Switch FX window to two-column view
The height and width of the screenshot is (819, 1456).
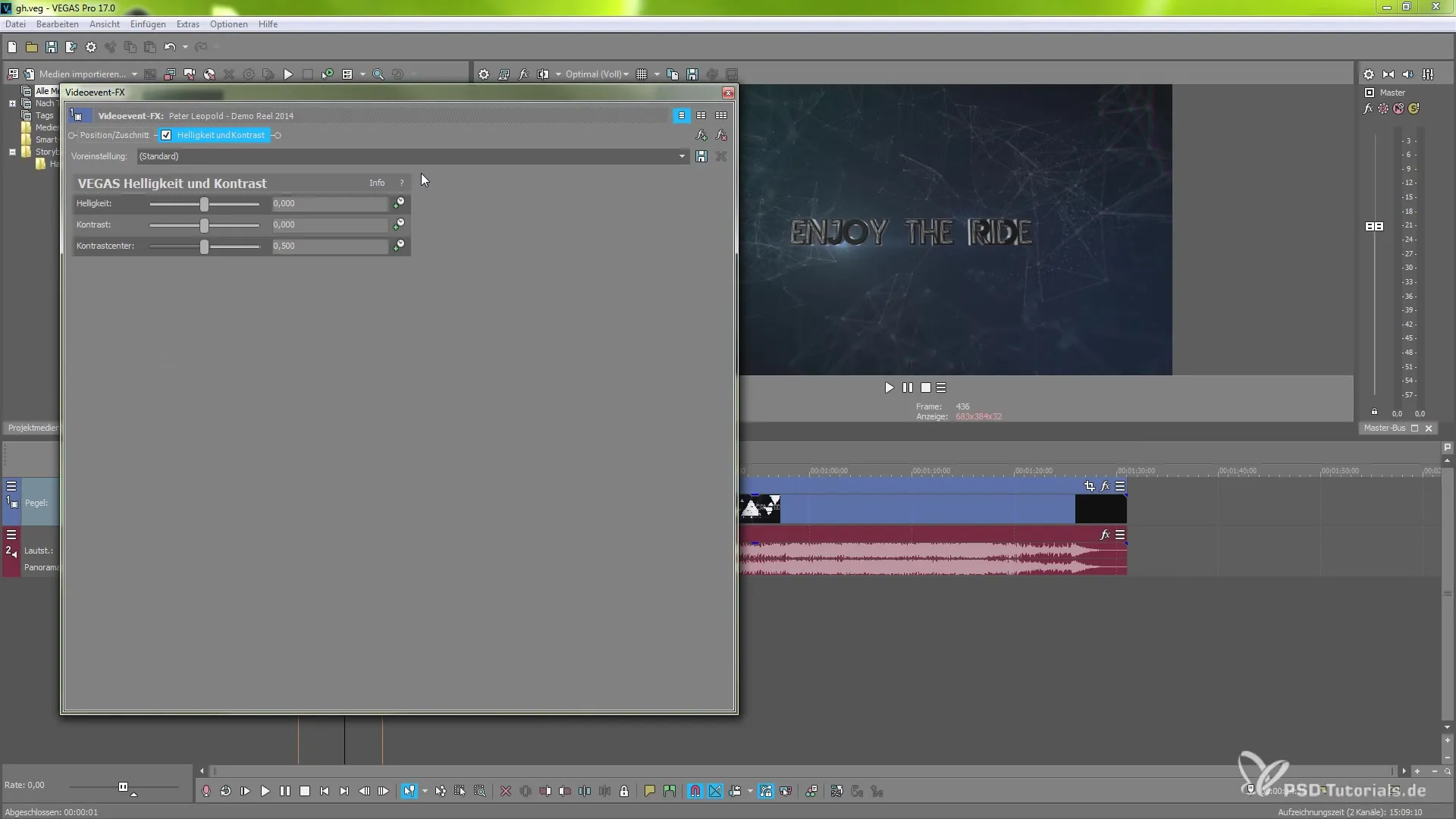point(701,115)
